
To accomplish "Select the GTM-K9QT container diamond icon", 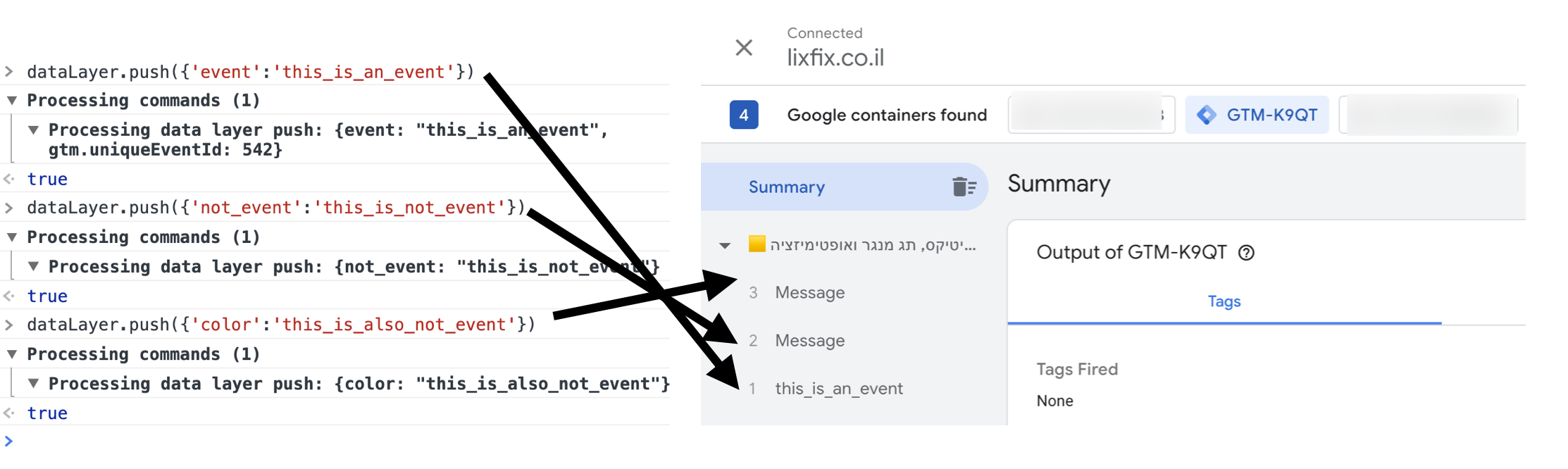I will point(1207,115).
